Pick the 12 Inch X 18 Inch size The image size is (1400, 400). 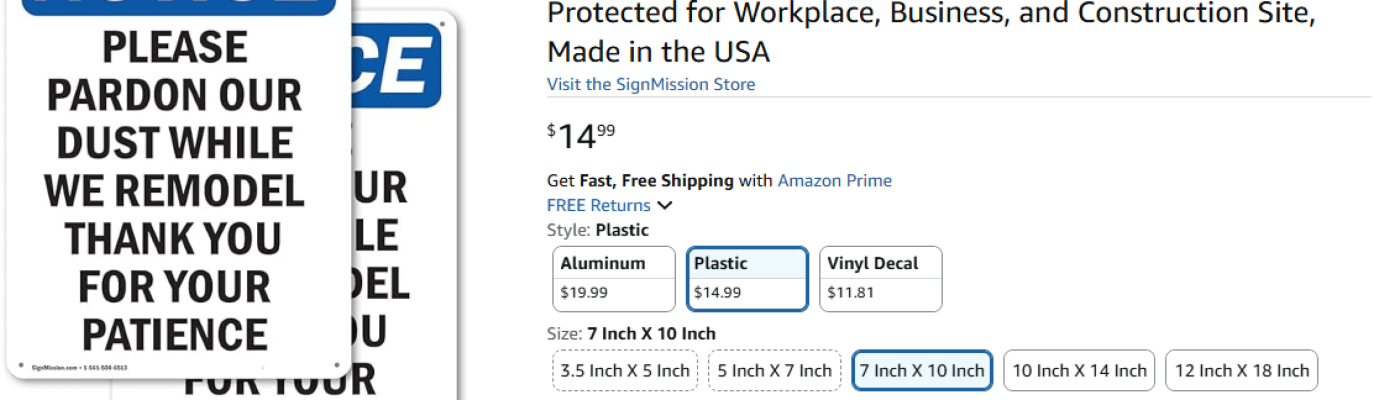pos(1241,371)
